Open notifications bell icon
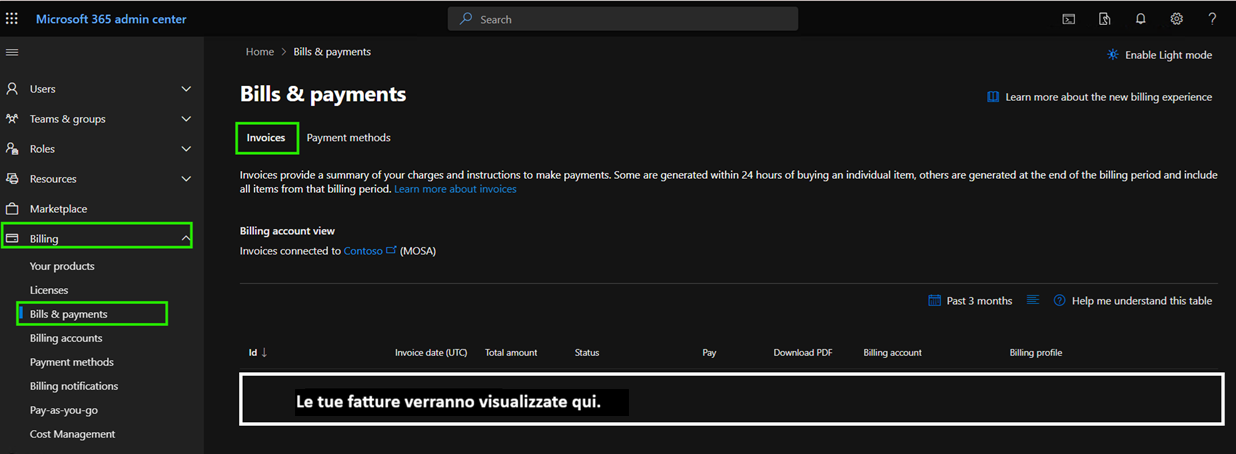This screenshot has height=454, width=1236. point(1141,19)
